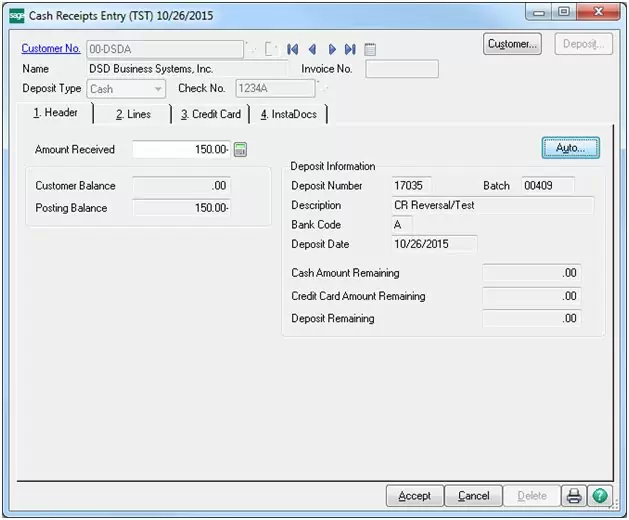Screen dimensions: 629x520
Task: Open the Credit Card tab
Action: point(210,114)
